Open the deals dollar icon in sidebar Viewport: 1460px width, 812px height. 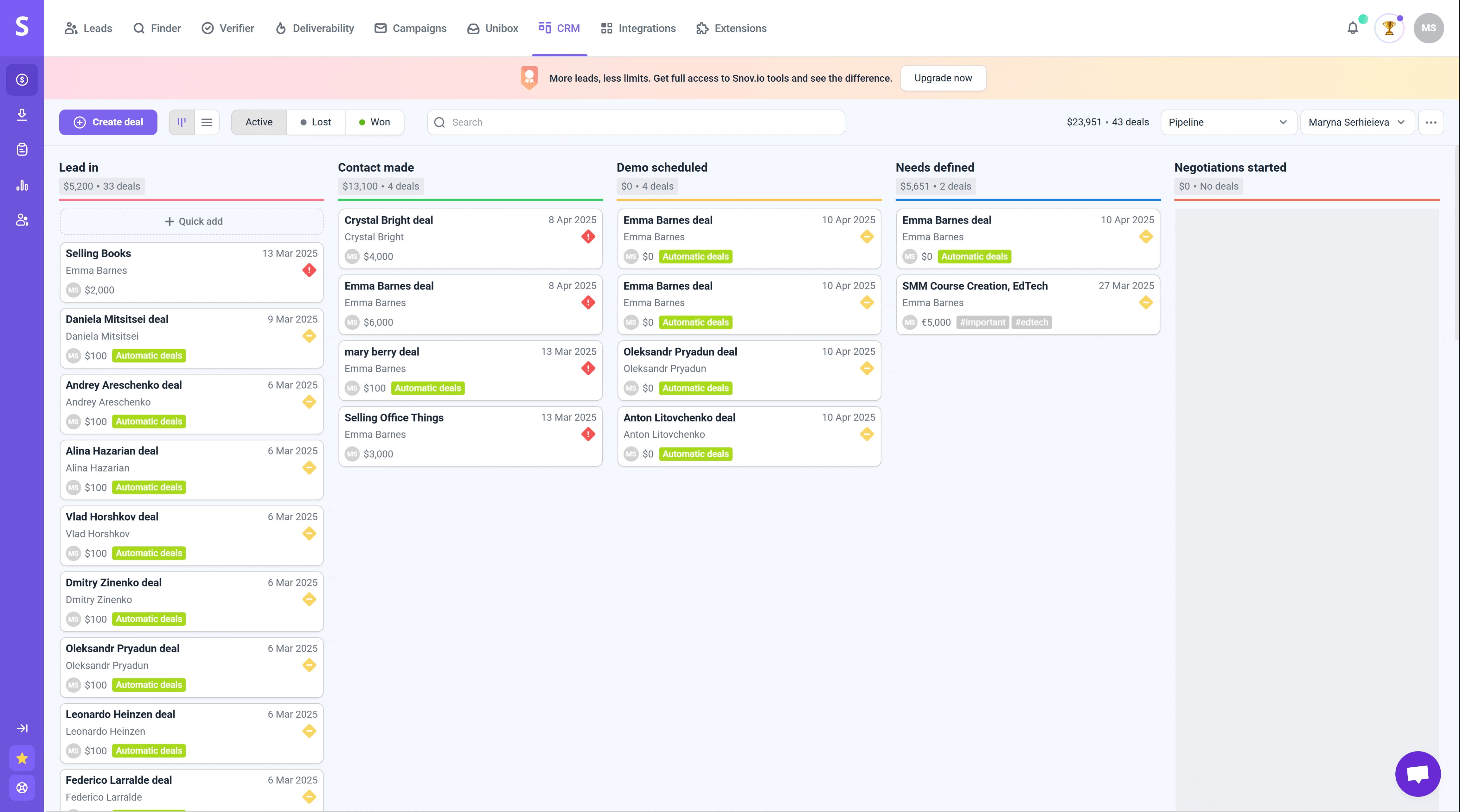point(22,80)
